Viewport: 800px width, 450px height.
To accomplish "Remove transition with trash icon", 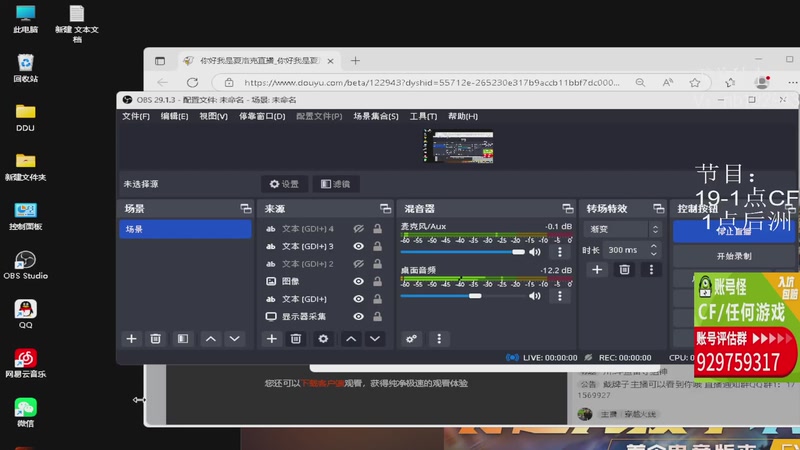I will (624, 269).
